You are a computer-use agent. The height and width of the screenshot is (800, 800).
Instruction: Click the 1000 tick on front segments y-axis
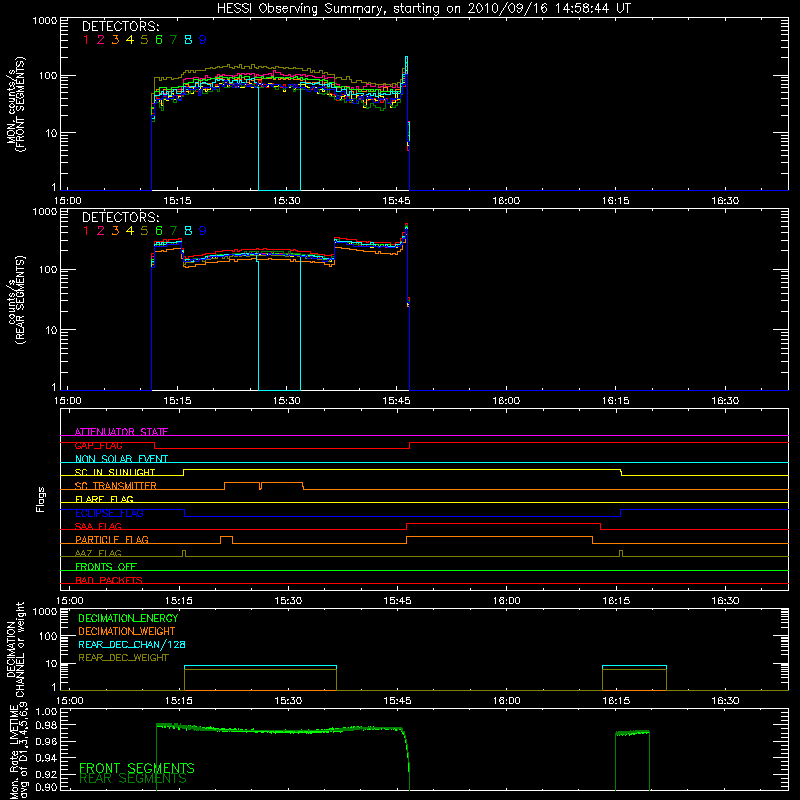pyautogui.click(x=45, y=21)
